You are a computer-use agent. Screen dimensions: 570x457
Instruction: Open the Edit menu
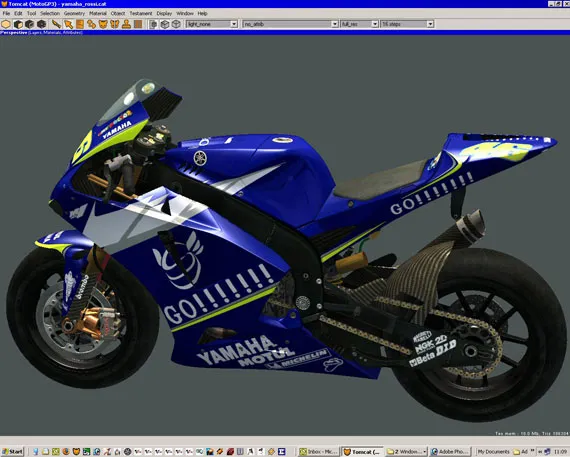(18, 13)
